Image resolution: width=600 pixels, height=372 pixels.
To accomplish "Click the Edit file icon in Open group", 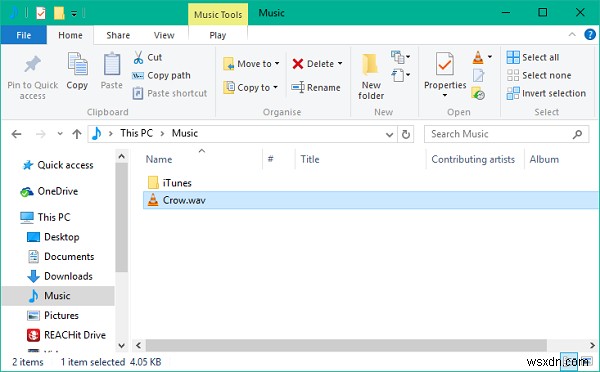I will click(x=478, y=75).
